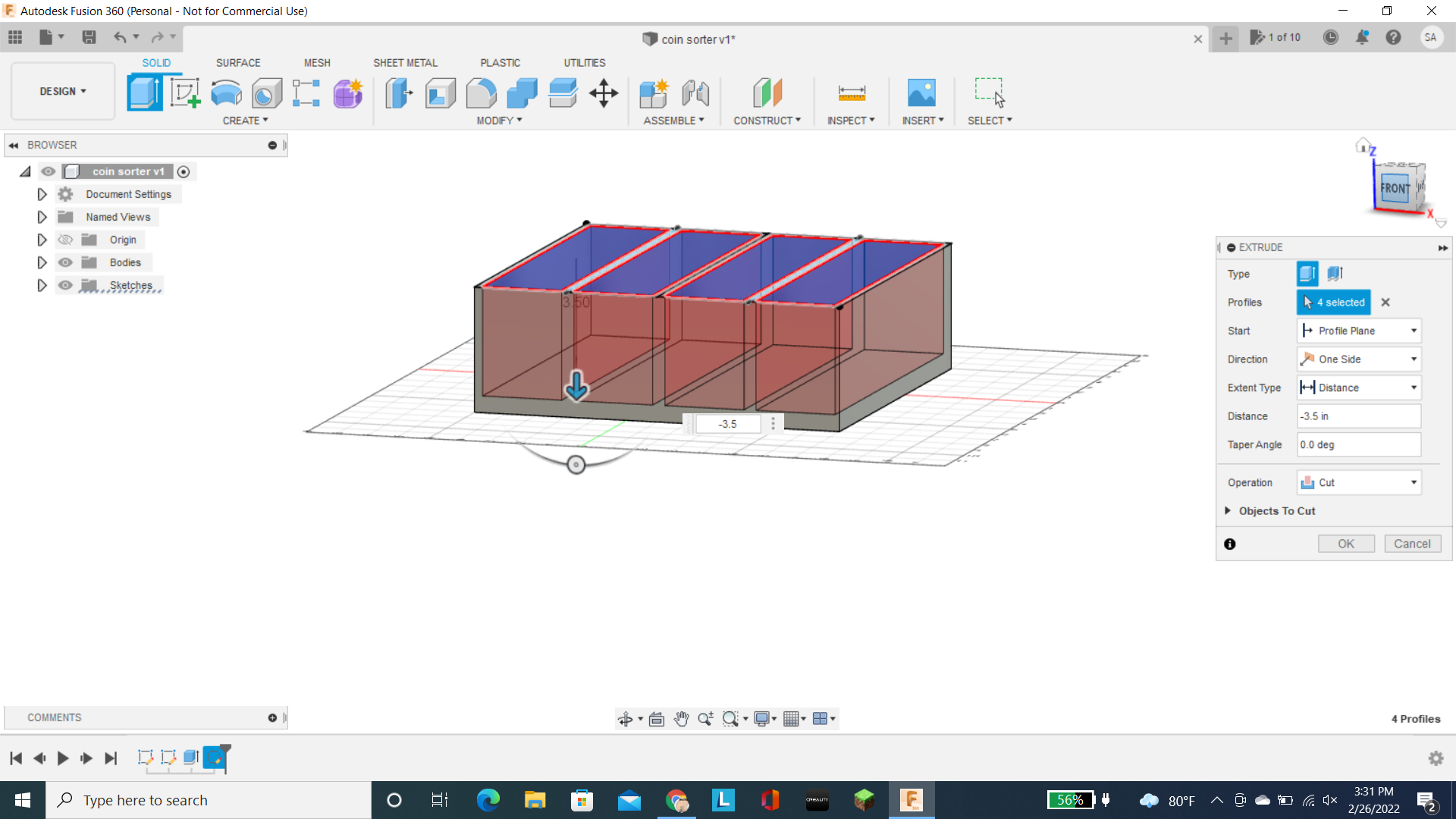Select the Move/Copy tool
This screenshot has width=1456, height=819.
click(604, 93)
